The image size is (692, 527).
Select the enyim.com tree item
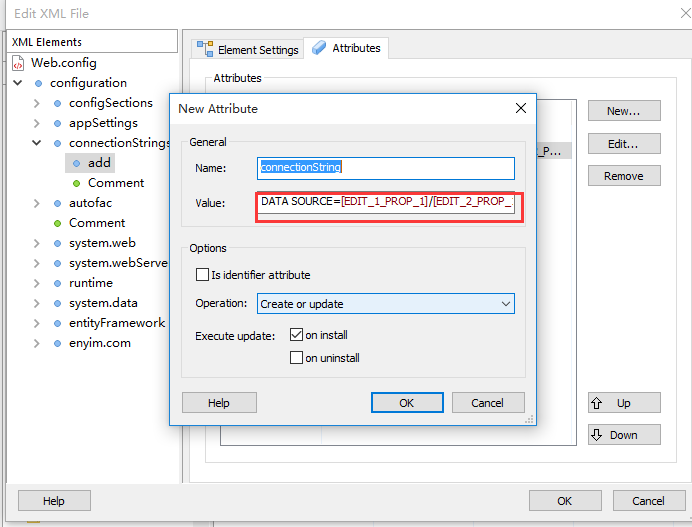100,343
